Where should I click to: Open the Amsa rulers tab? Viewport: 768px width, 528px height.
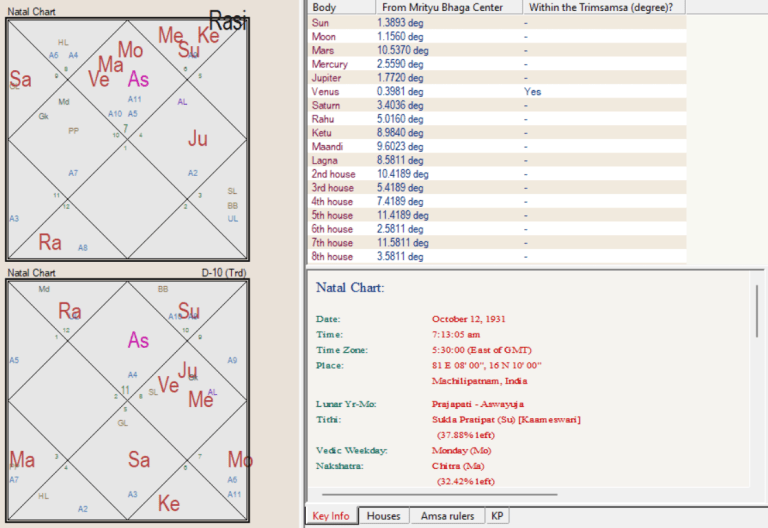pyautogui.click(x=446, y=516)
